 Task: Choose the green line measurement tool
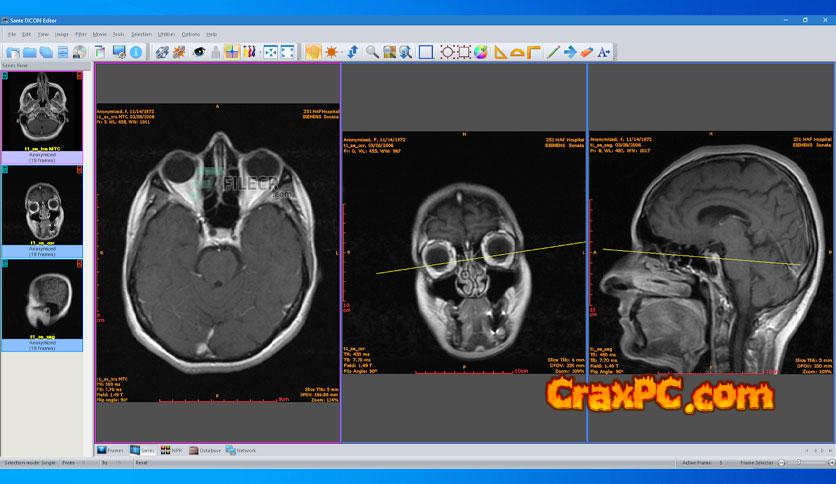tap(553, 51)
